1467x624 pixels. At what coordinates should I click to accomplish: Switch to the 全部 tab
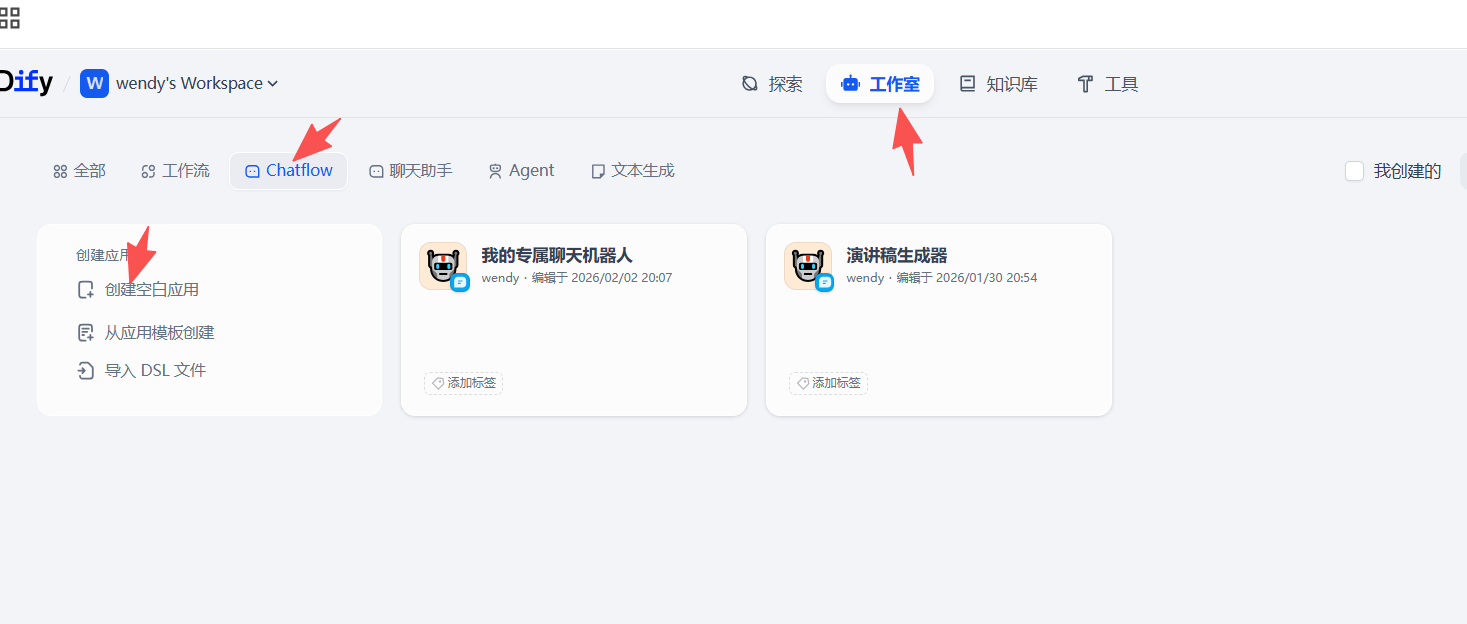pos(79,170)
